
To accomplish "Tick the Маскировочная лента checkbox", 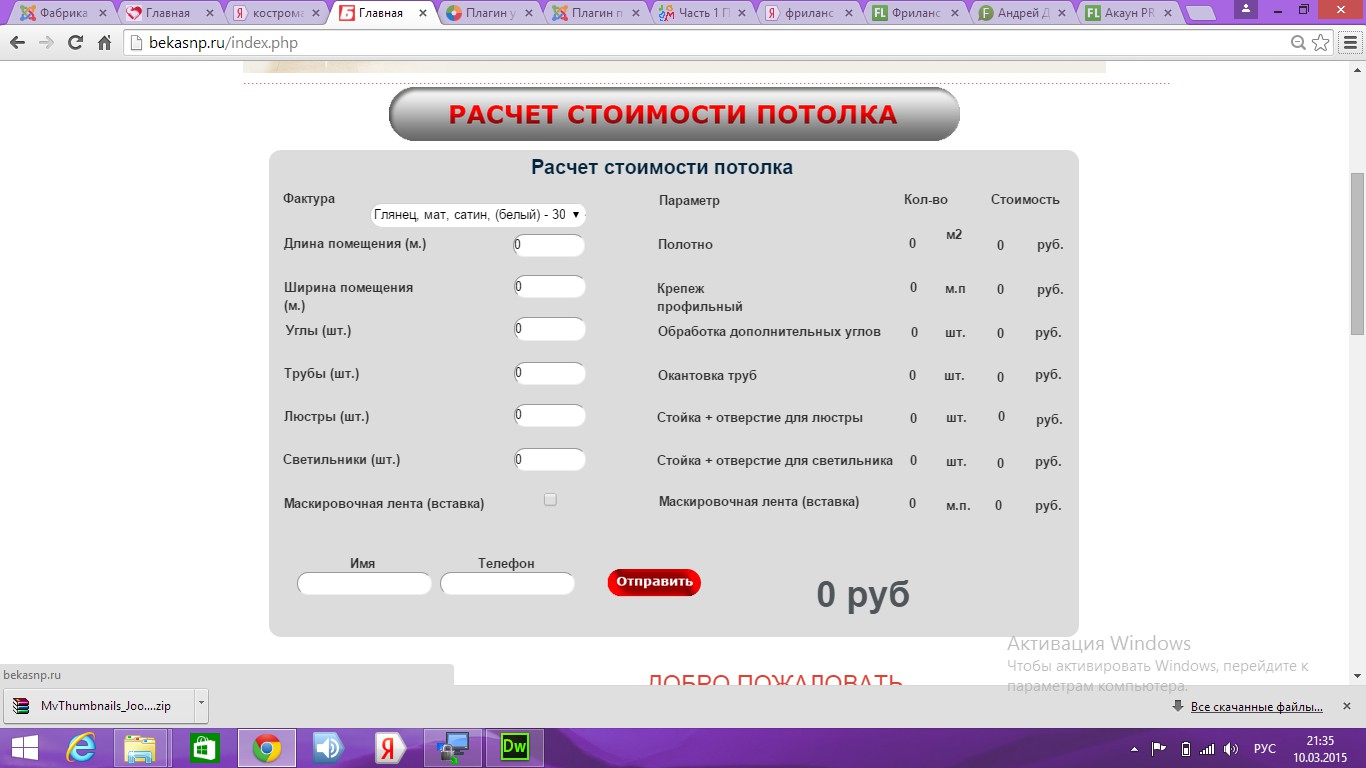I will (550, 500).
